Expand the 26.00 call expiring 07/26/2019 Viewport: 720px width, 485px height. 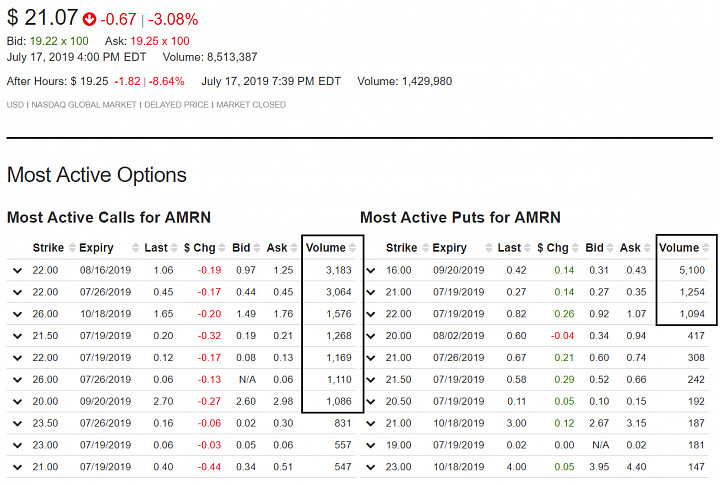17,380
